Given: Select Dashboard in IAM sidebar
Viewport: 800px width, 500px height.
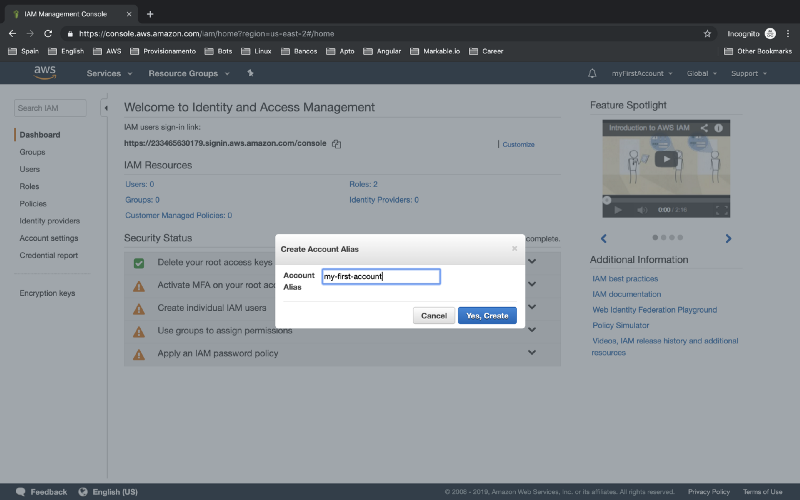Looking at the screenshot, I should tap(40, 135).
